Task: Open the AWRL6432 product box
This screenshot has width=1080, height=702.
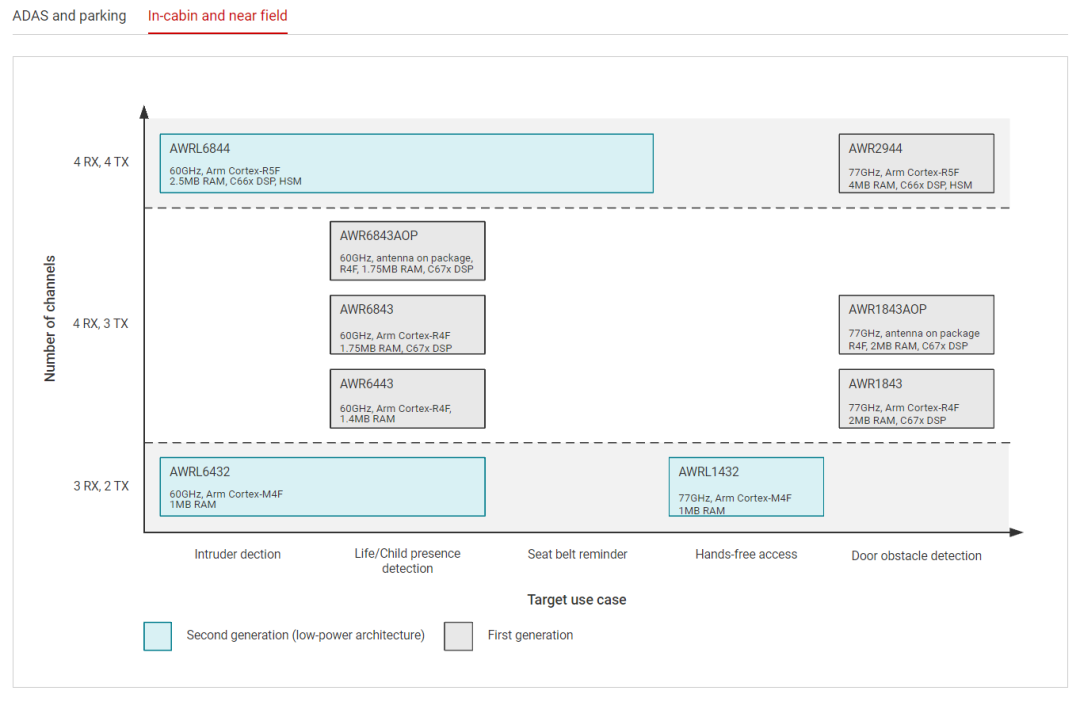Action: pos(322,486)
